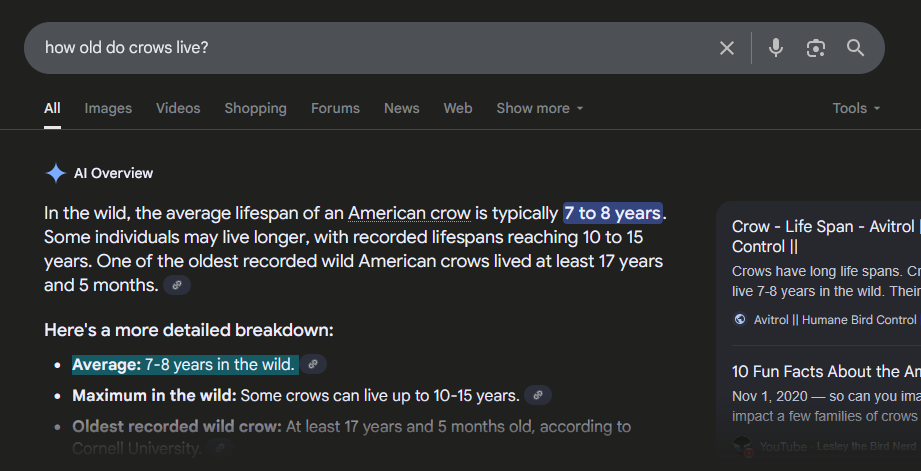Expand the Show more dropdown
The height and width of the screenshot is (471, 921).
point(540,109)
